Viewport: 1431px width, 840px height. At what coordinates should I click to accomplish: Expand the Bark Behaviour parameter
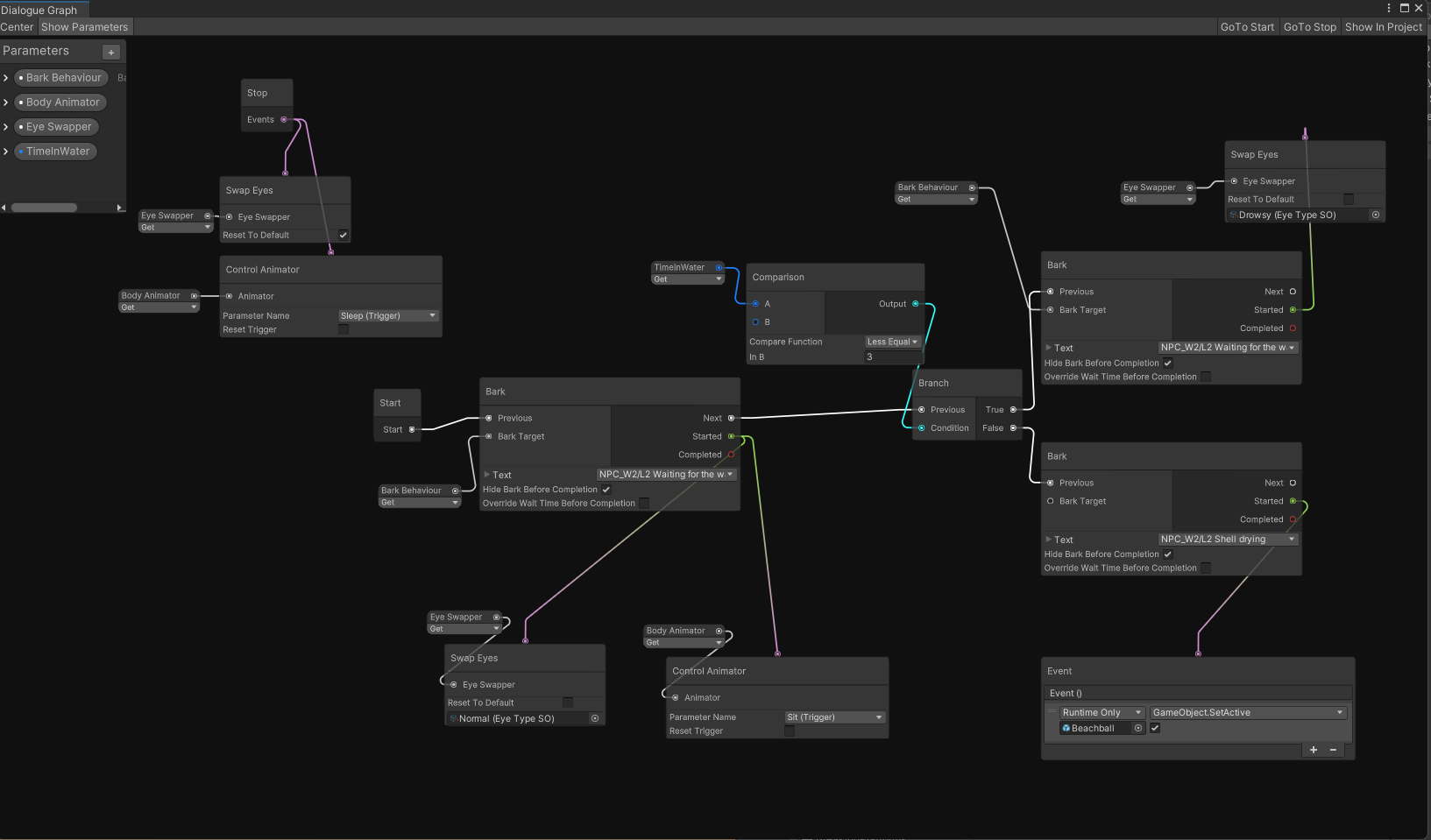(6, 78)
